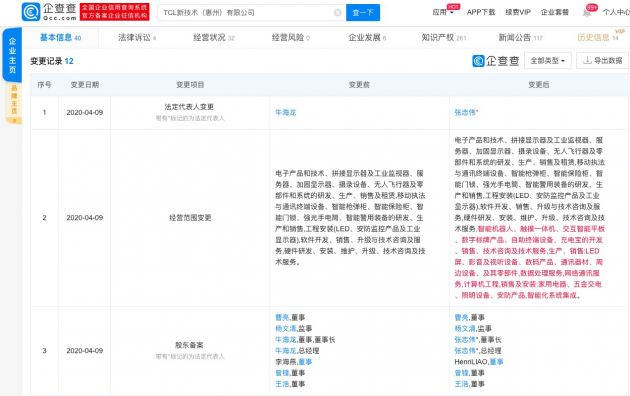This screenshot has width=630, height=396.
Task: Open the 企业套餐 menu item
Action: (x=555, y=12)
